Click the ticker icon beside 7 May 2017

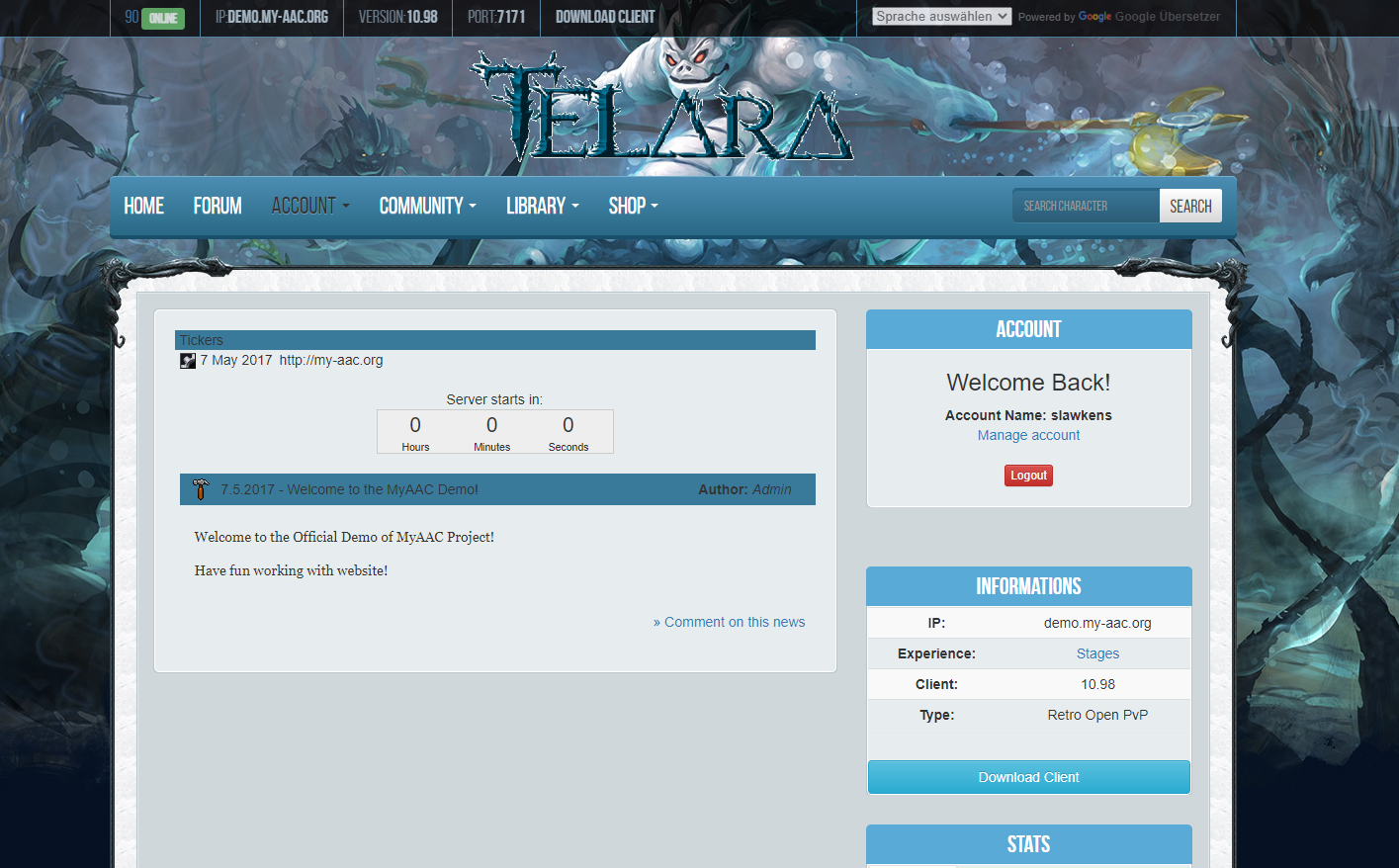point(187,361)
